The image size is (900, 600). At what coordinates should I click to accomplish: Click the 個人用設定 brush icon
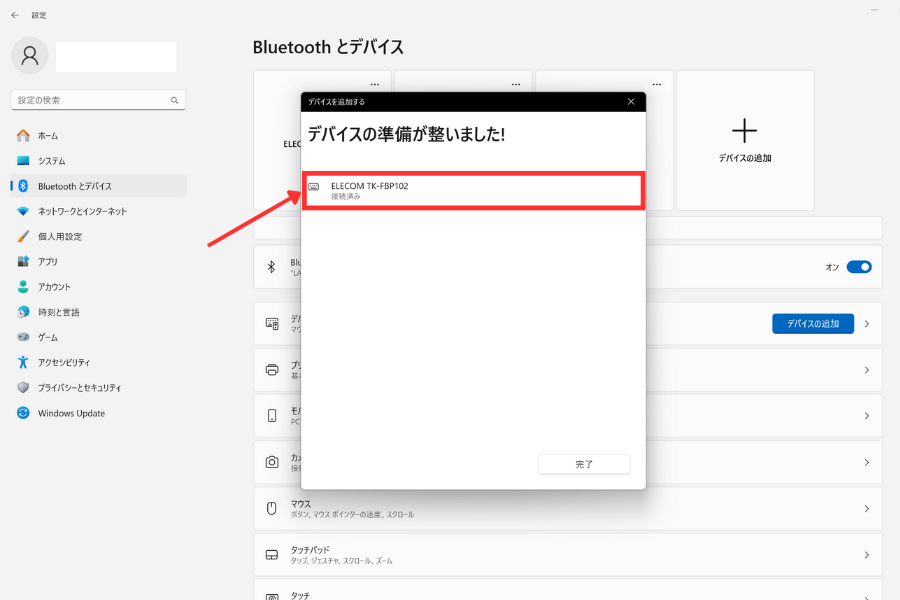point(23,237)
